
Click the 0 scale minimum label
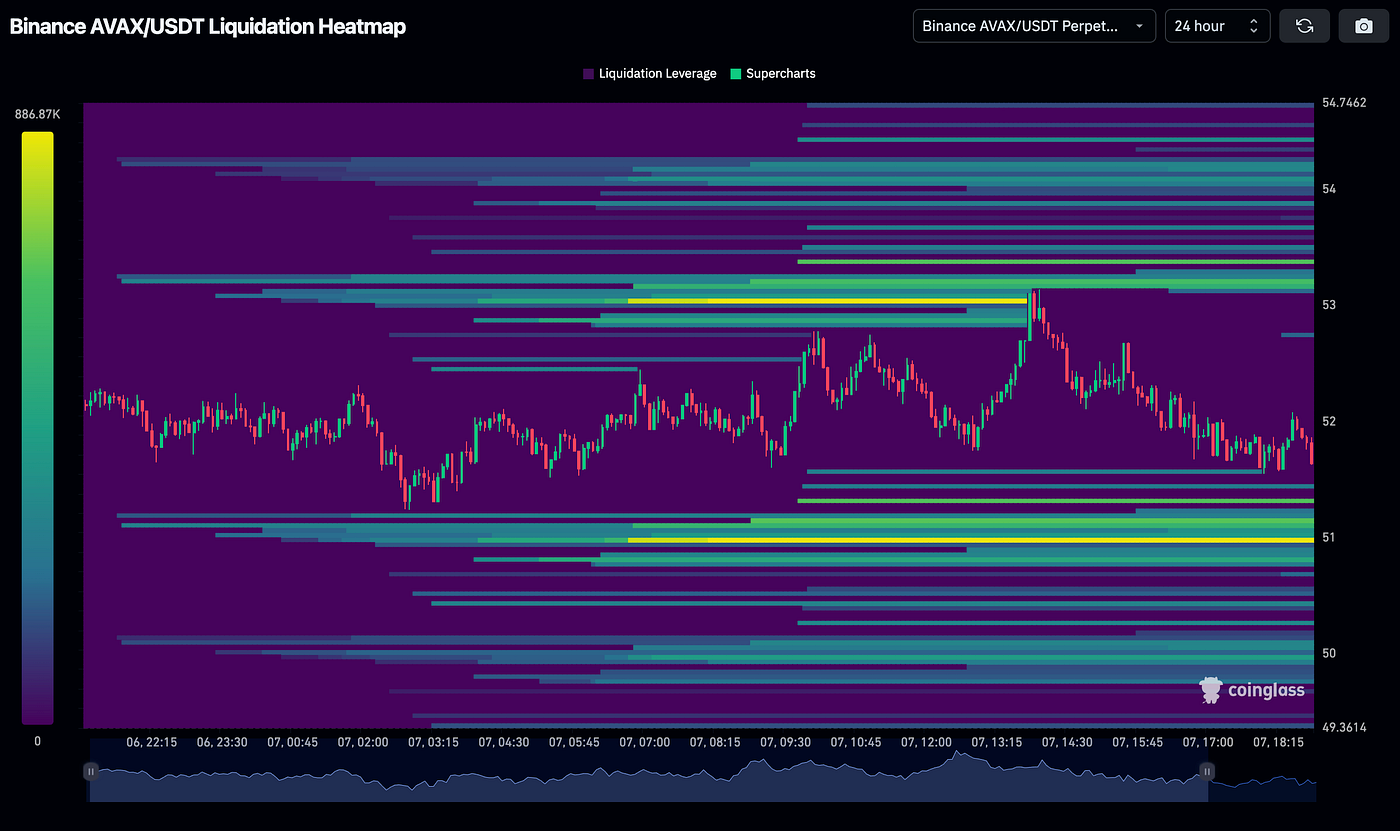click(37, 741)
